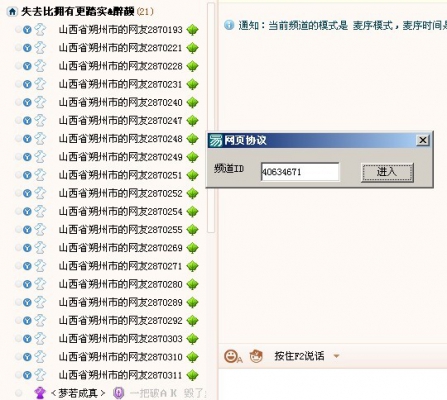Toggle the status circle for user 2870193
Screen dimensions: 447x400
point(18,30)
